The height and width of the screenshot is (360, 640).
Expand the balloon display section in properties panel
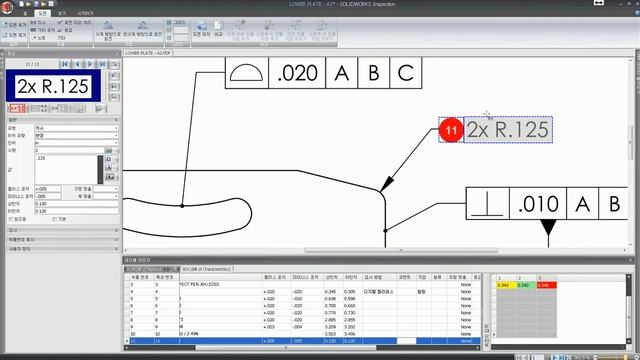point(63,240)
